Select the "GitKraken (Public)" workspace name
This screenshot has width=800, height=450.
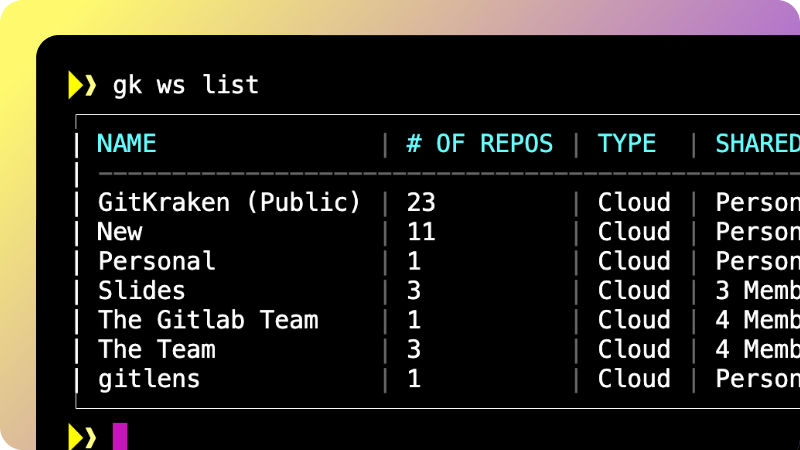(x=229, y=203)
